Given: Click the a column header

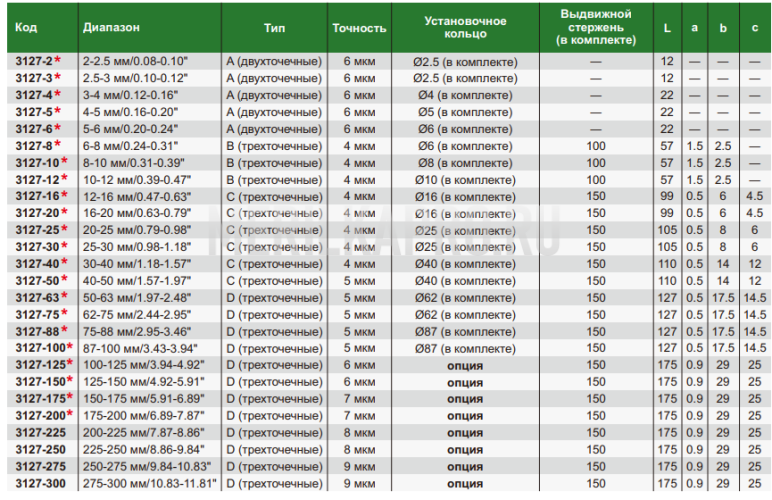Looking at the screenshot, I should click(x=694, y=28).
